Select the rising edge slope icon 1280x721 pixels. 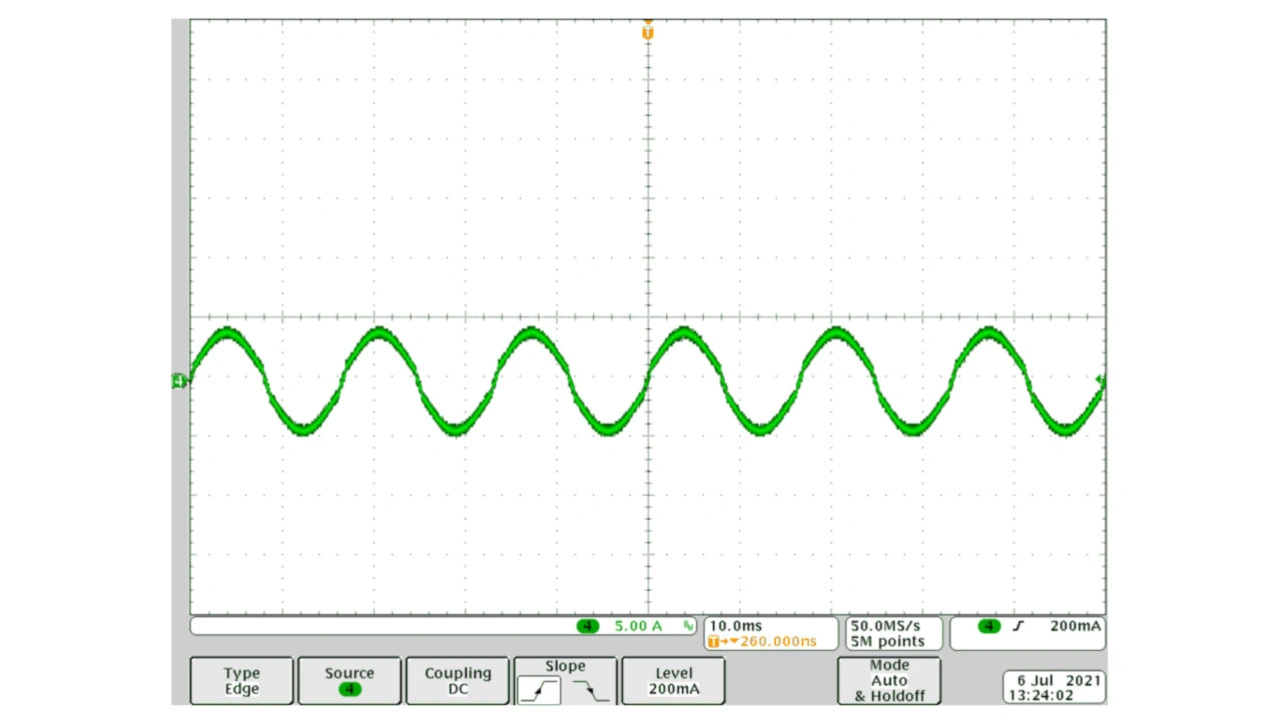click(539, 690)
